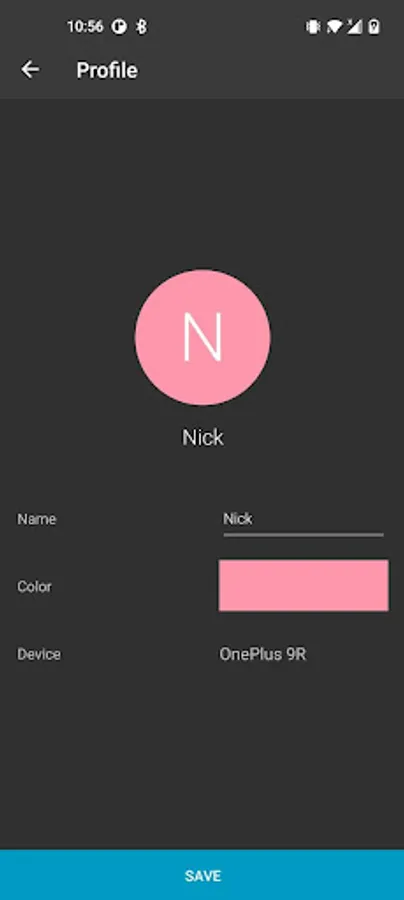Open the pink Color swatch picker
This screenshot has height=900, width=404.
click(304, 585)
